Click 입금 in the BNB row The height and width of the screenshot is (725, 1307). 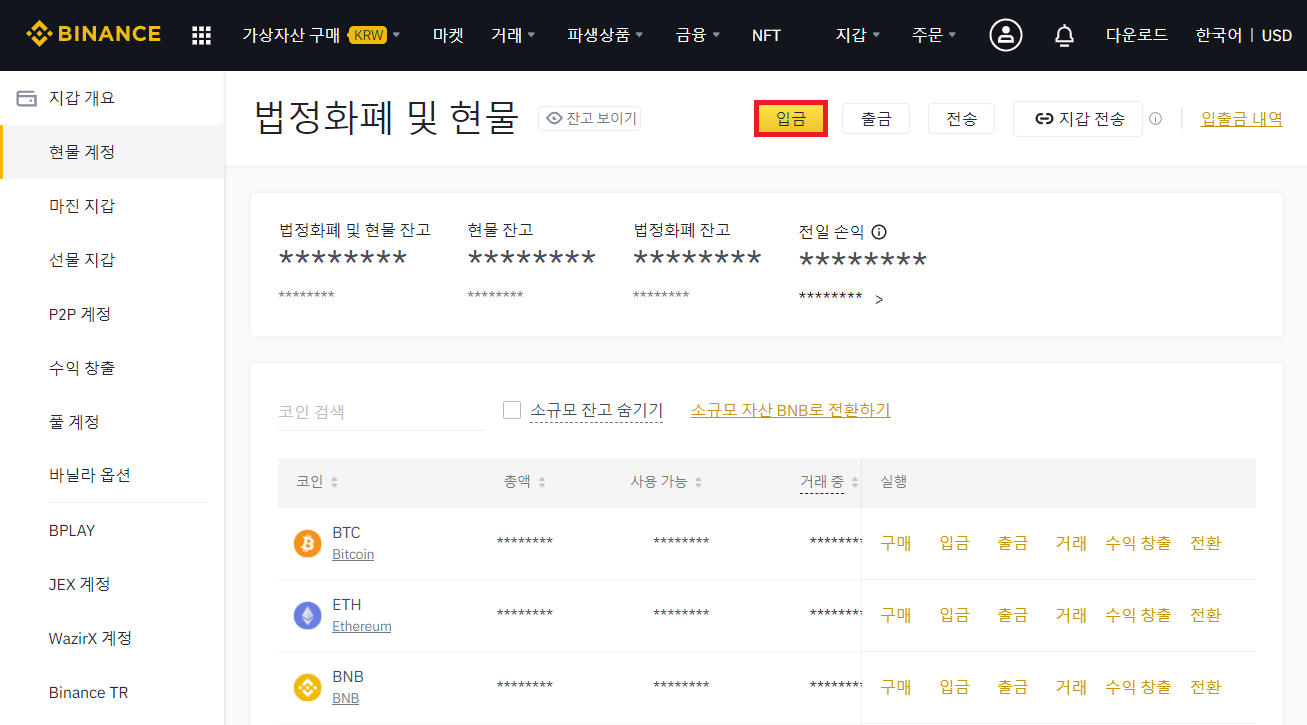pyautogui.click(x=954, y=687)
